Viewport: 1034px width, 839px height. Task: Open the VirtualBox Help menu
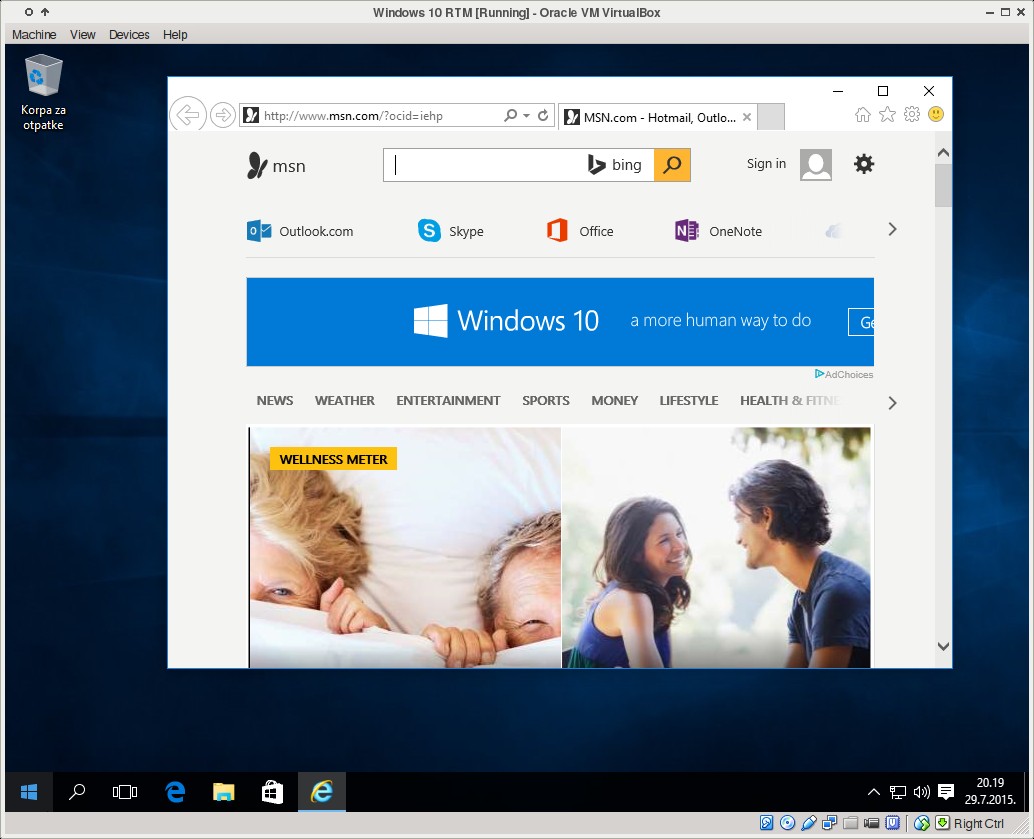[175, 34]
